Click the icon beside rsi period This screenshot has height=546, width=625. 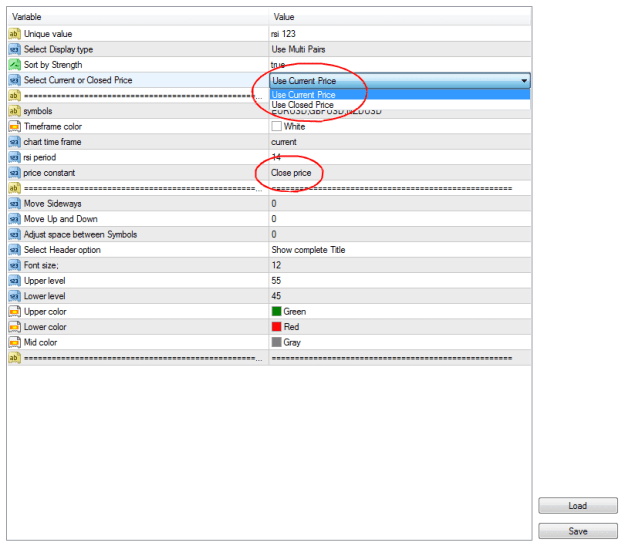pyautogui.click(x=14, y=157)
